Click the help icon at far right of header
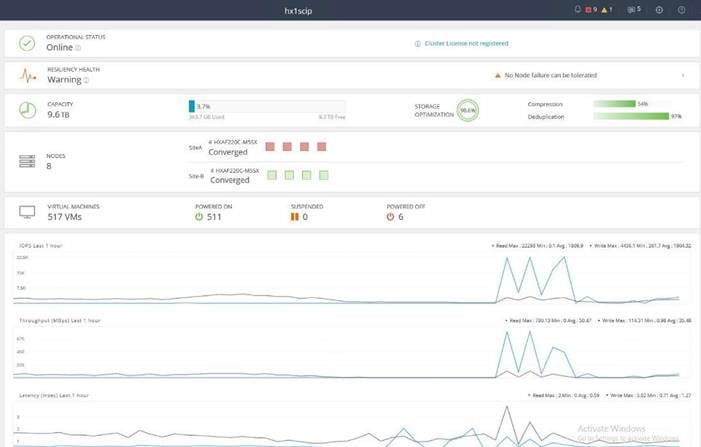This screenshot has height=447, width=701. point(681,10)
